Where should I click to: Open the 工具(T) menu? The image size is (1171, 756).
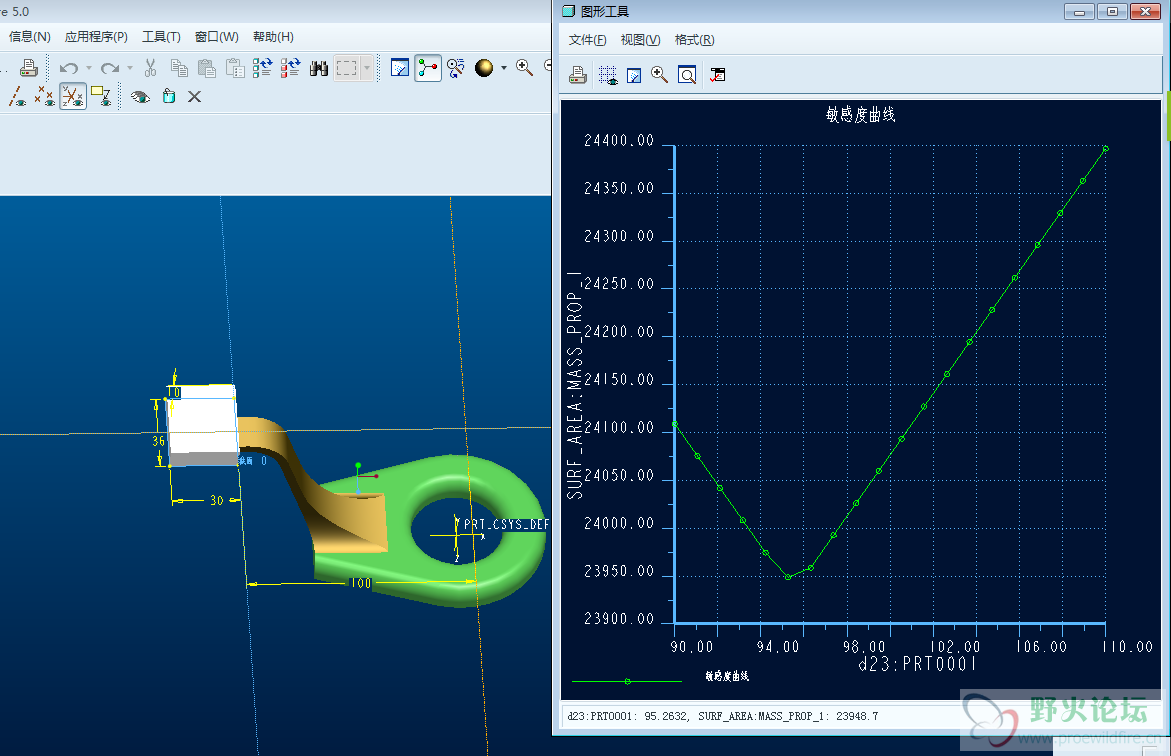point(161,37)
